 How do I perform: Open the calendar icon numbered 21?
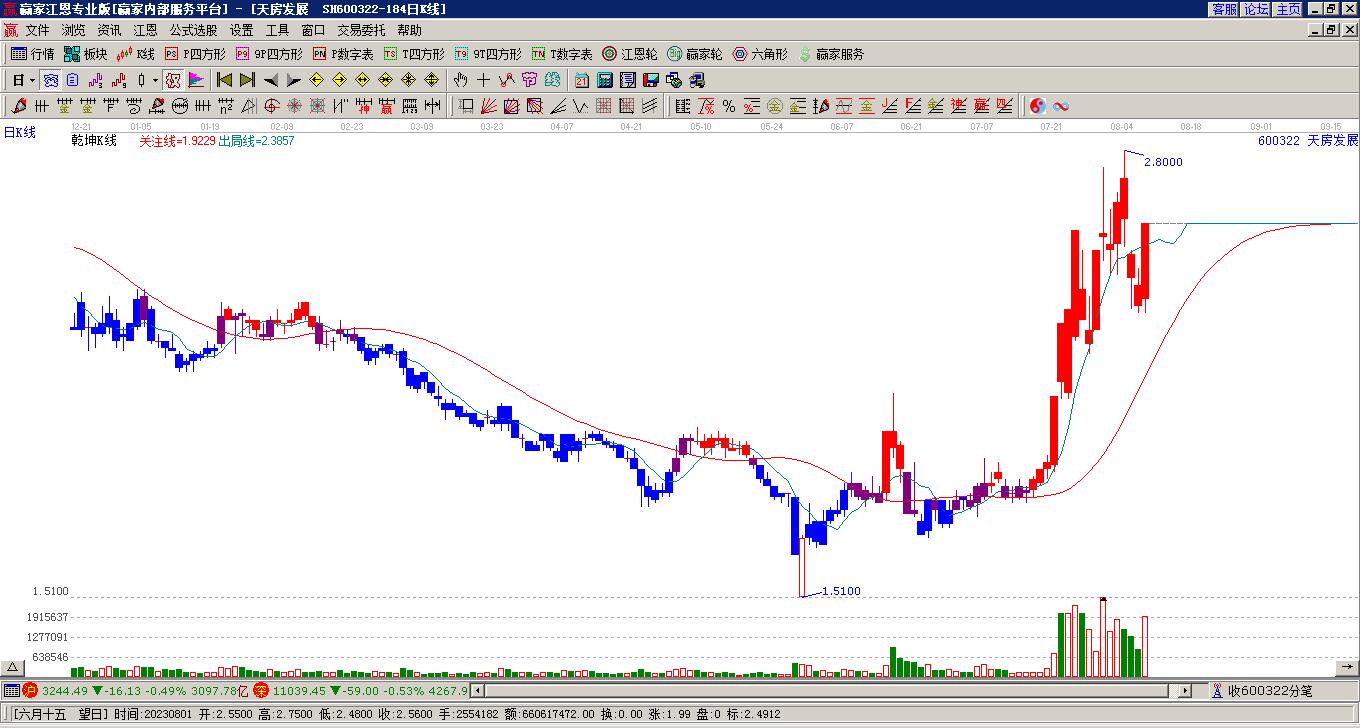pos(582,80)
